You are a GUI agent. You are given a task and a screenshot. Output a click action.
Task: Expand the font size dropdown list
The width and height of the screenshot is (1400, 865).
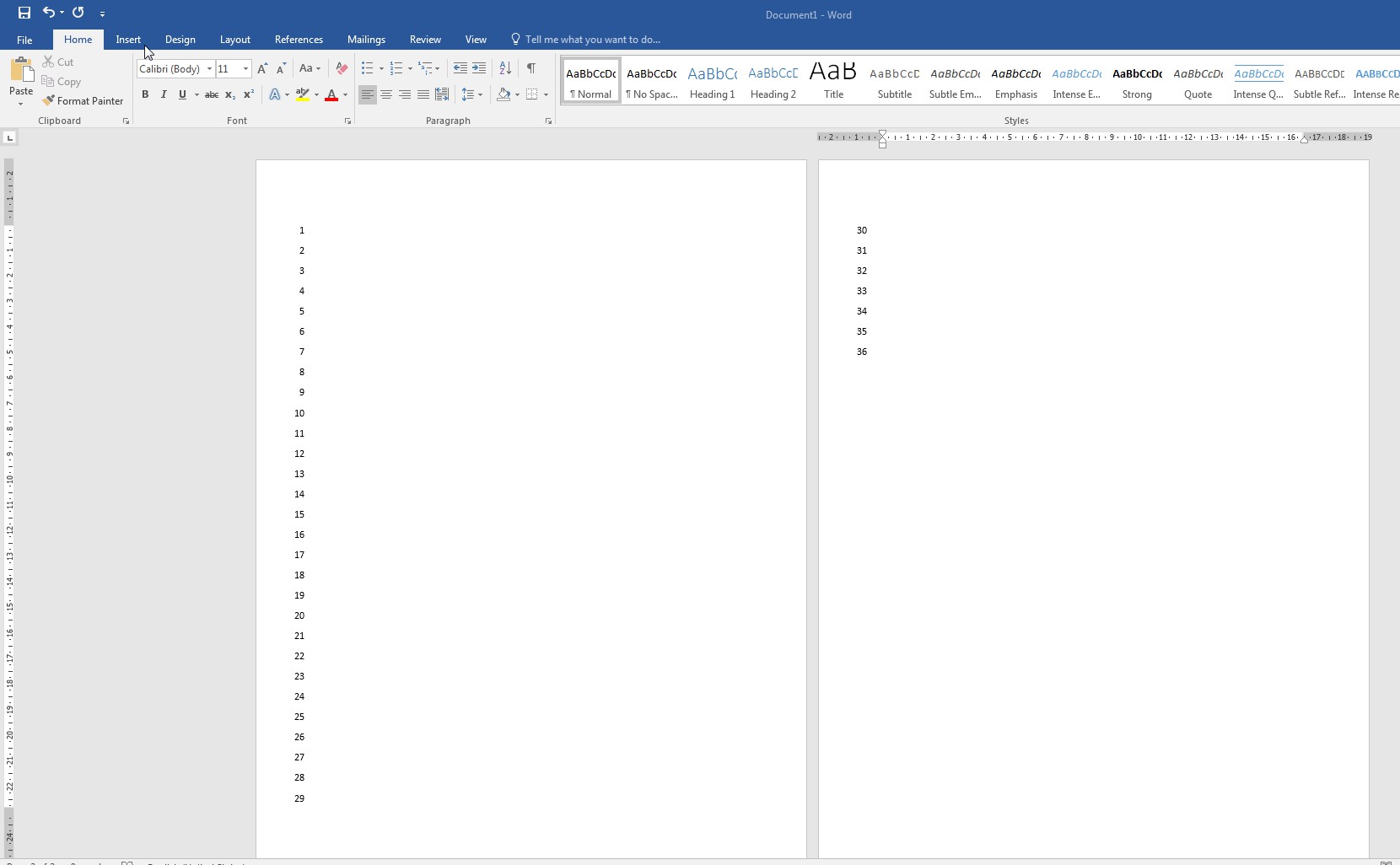245,69
